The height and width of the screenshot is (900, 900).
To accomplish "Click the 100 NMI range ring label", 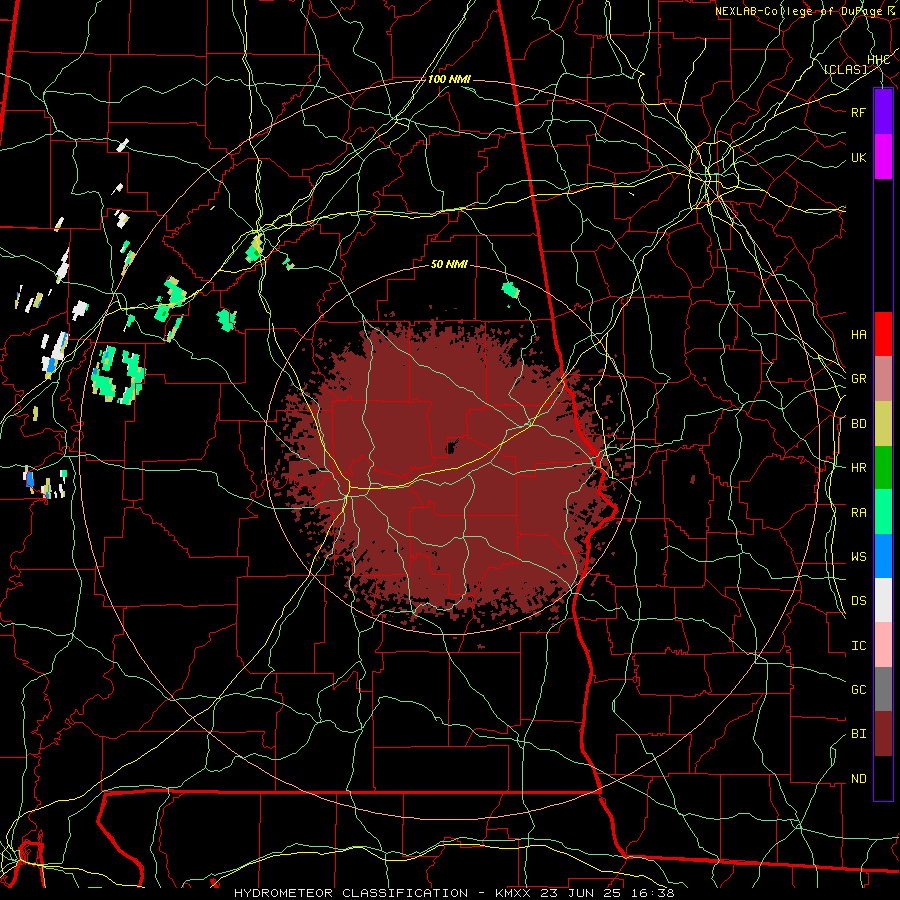I will (x=449, y=79).
